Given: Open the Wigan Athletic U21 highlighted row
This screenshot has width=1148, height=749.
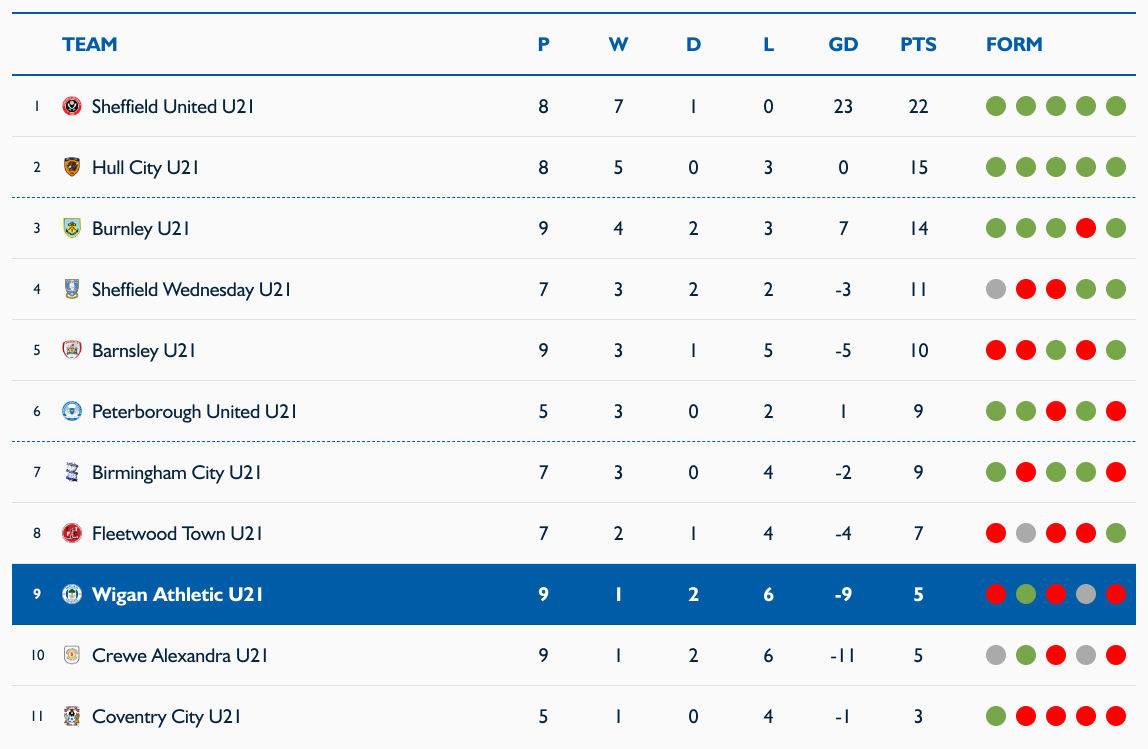Looking at the screenshot, I should click(x=574, y=595).
